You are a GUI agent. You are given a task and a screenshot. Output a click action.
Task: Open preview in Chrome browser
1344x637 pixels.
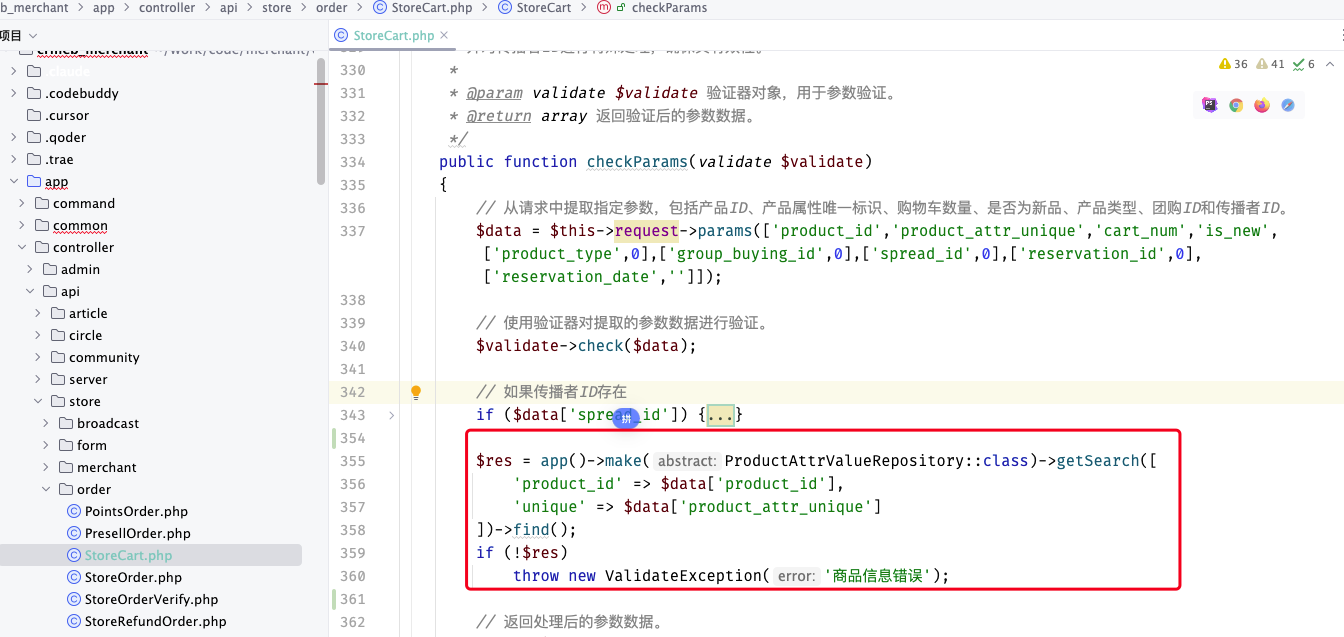(1236, 105)
